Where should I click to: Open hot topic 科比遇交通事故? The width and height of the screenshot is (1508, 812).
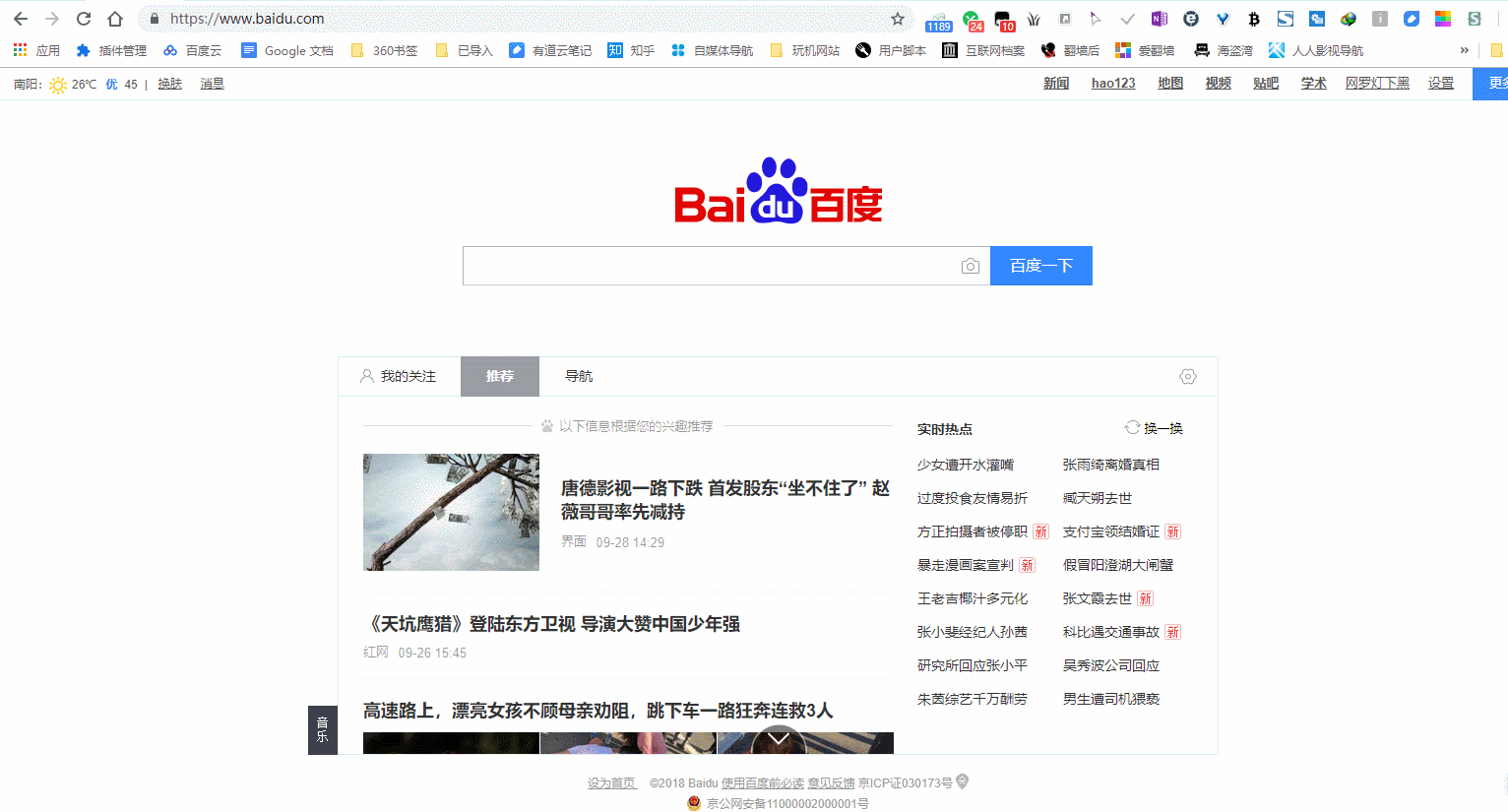pyautogui.click(x=1111, y=632)
